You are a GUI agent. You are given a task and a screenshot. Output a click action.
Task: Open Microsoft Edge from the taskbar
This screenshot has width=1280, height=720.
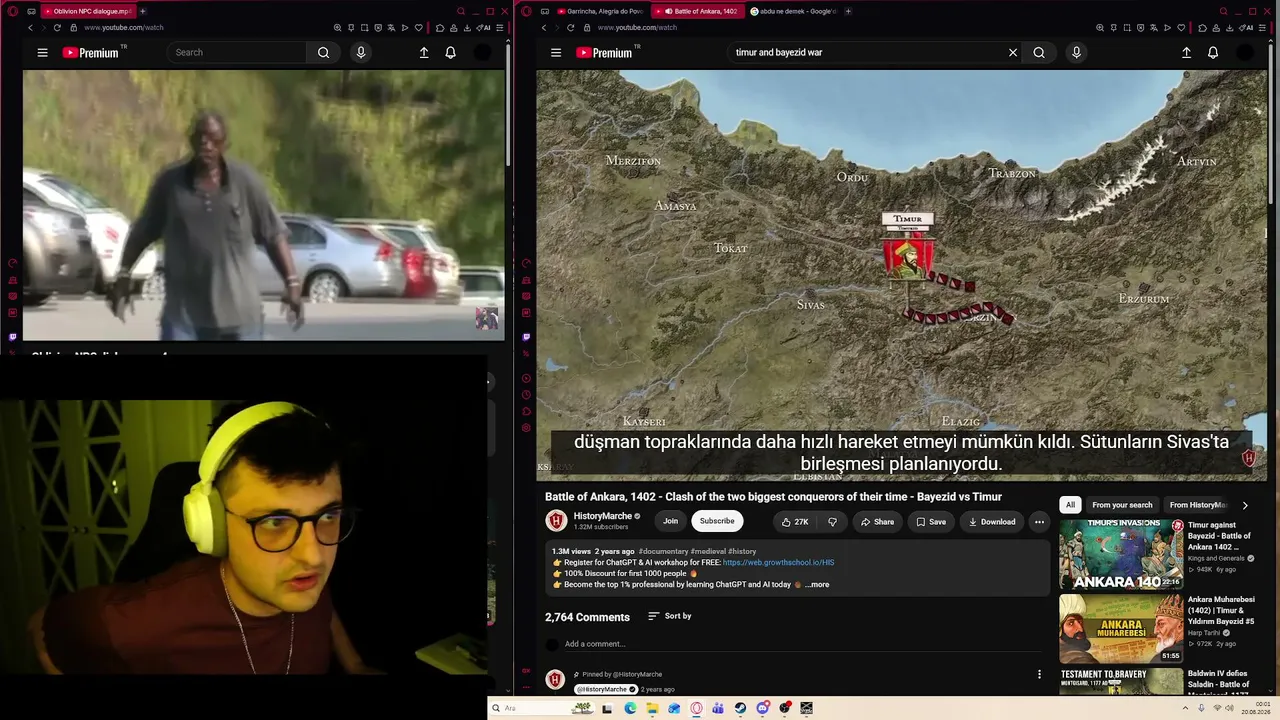point(630,708)
